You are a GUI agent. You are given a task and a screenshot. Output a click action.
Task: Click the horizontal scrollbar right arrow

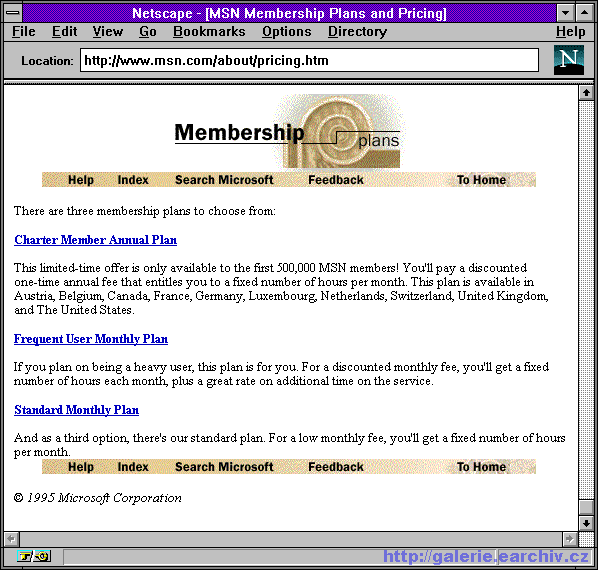coord(570,539)
